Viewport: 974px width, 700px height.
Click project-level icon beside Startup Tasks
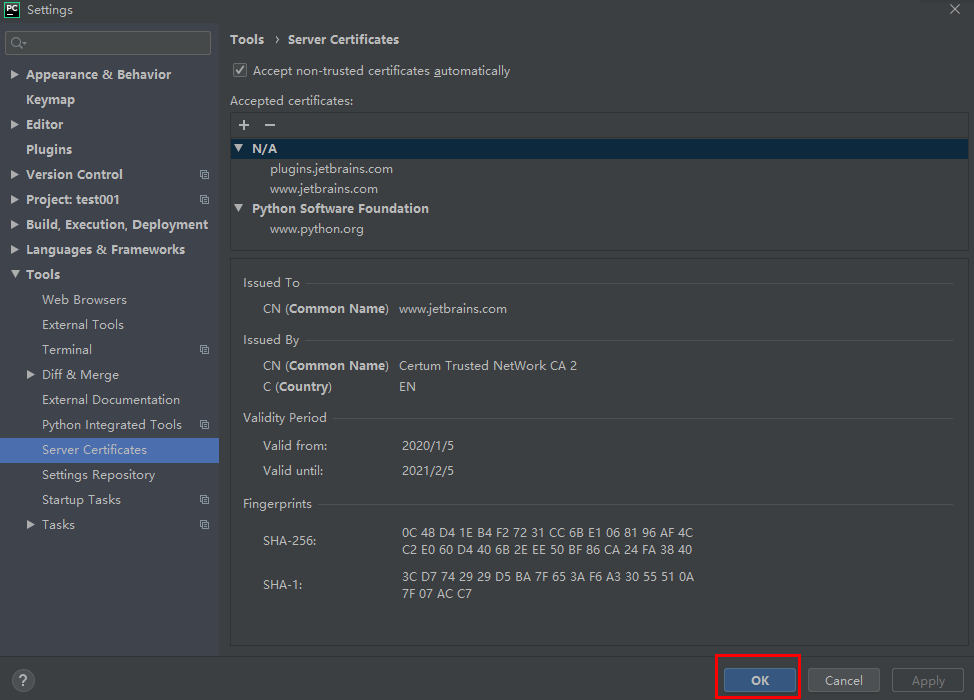pyautogui.click(x=204, y=500)
